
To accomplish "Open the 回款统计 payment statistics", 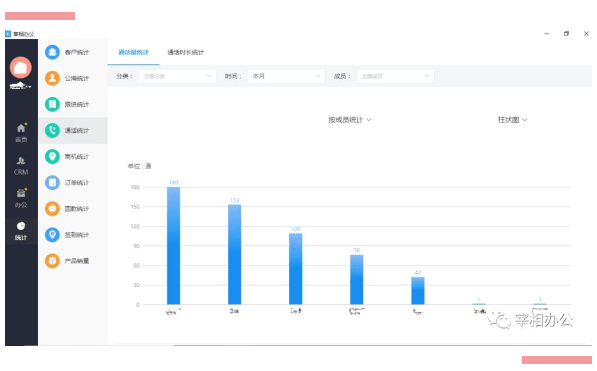I will 73,209.
